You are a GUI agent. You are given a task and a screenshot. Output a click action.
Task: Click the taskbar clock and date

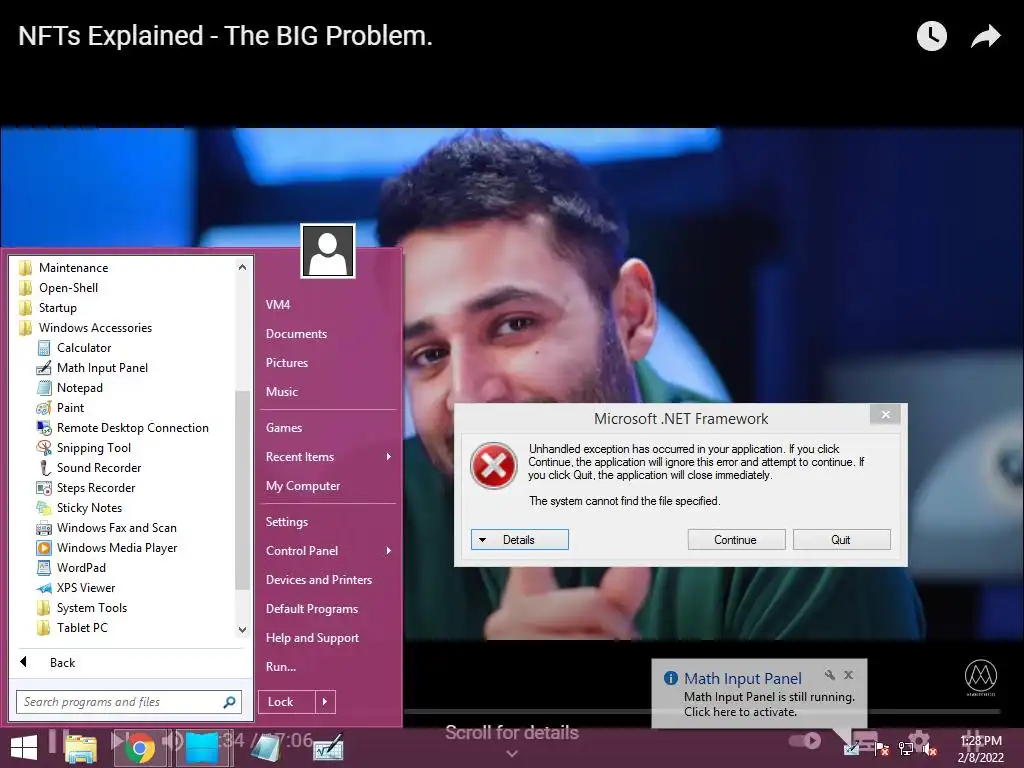click(x=980, y=749)
